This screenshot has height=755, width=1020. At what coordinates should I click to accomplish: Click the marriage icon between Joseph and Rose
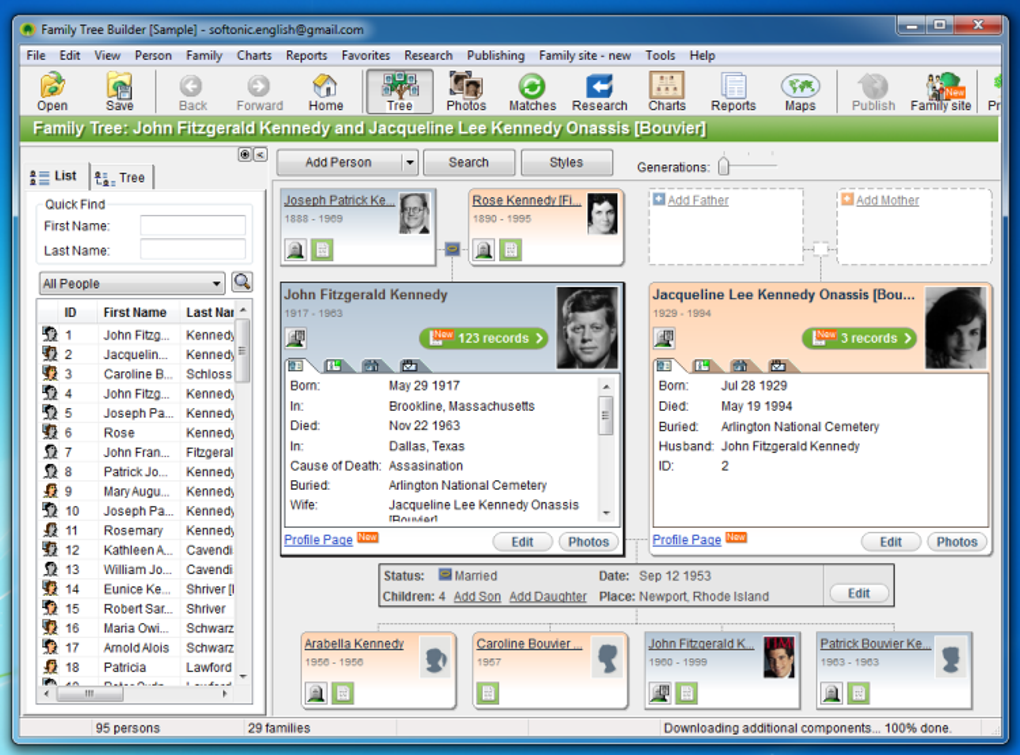452,248
